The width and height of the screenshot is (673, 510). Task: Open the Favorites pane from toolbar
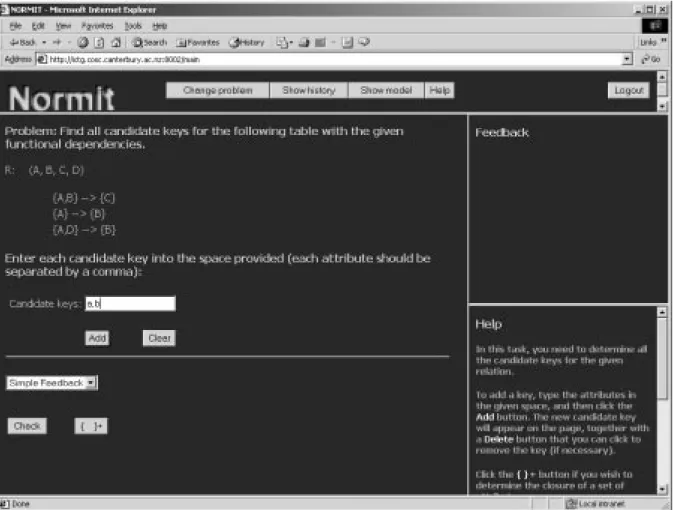pos(198,42)
